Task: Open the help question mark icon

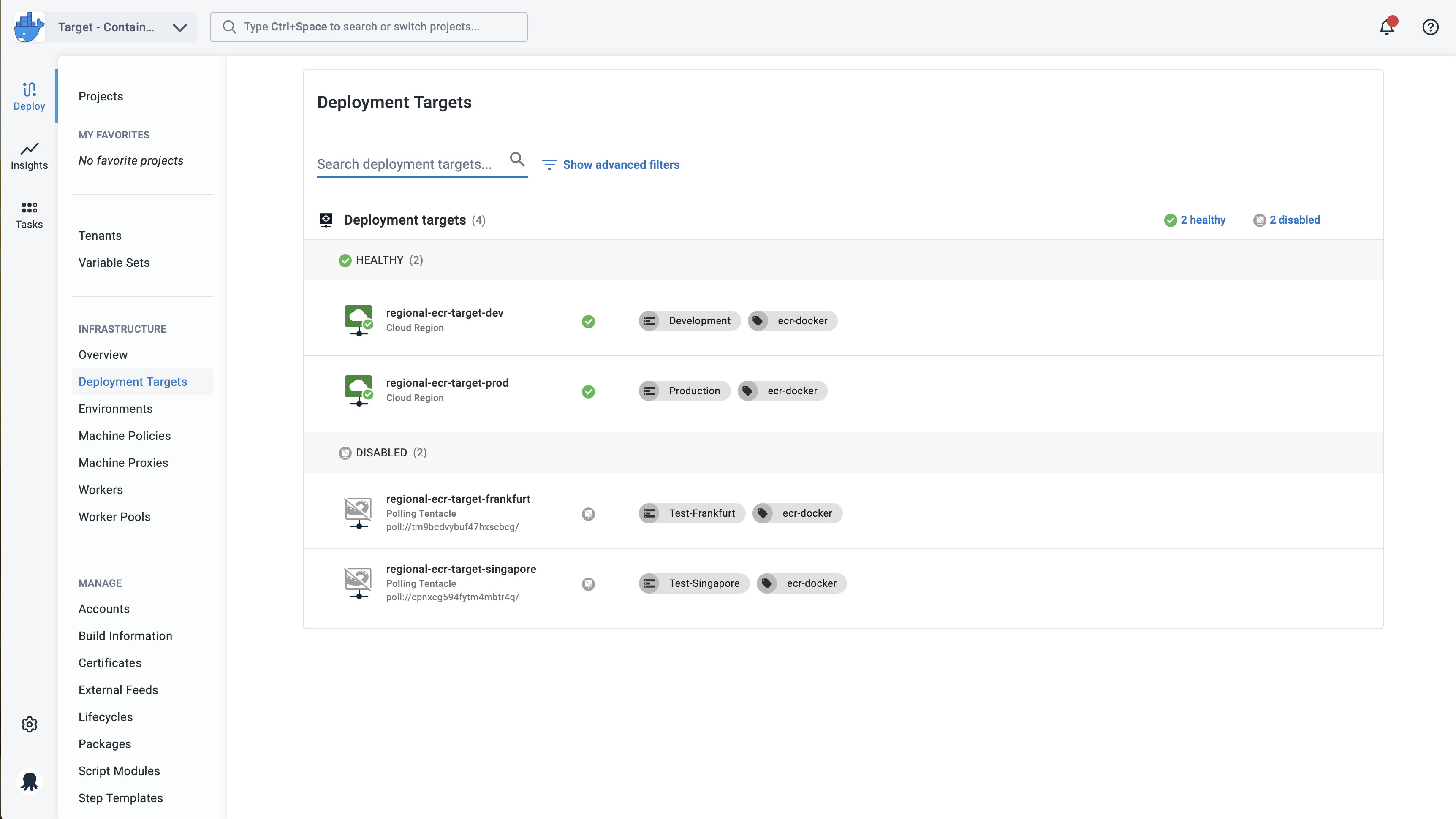Action: (1430, 27)
